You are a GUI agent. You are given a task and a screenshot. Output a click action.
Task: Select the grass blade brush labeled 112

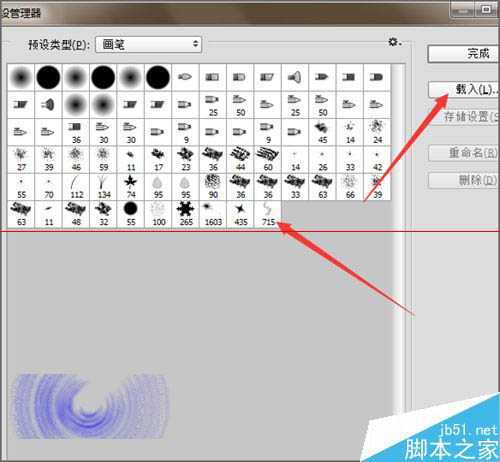click(76, 187)
